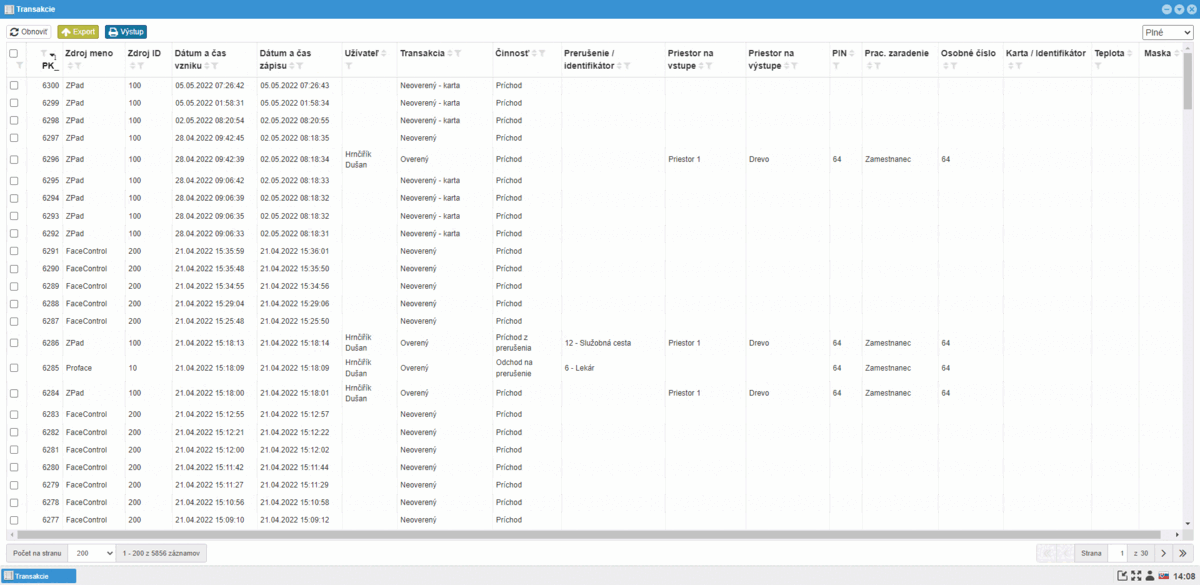The height and width of the screenshot is (585, 1200).
Task: Click the sort arrows in Činnosť column header
Action: (533, 53)
